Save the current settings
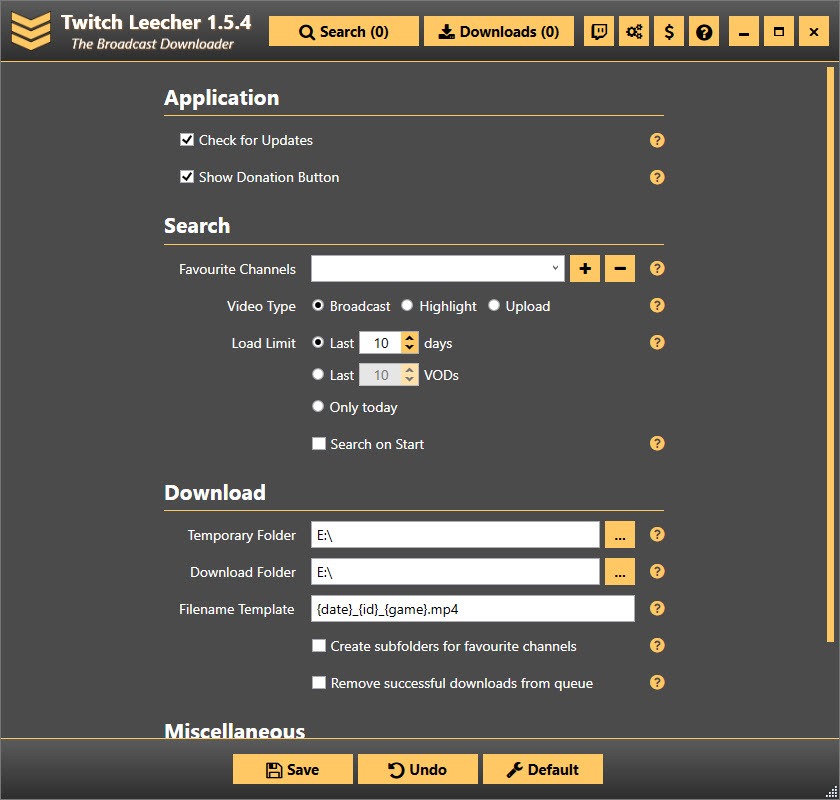 [292, 768]
